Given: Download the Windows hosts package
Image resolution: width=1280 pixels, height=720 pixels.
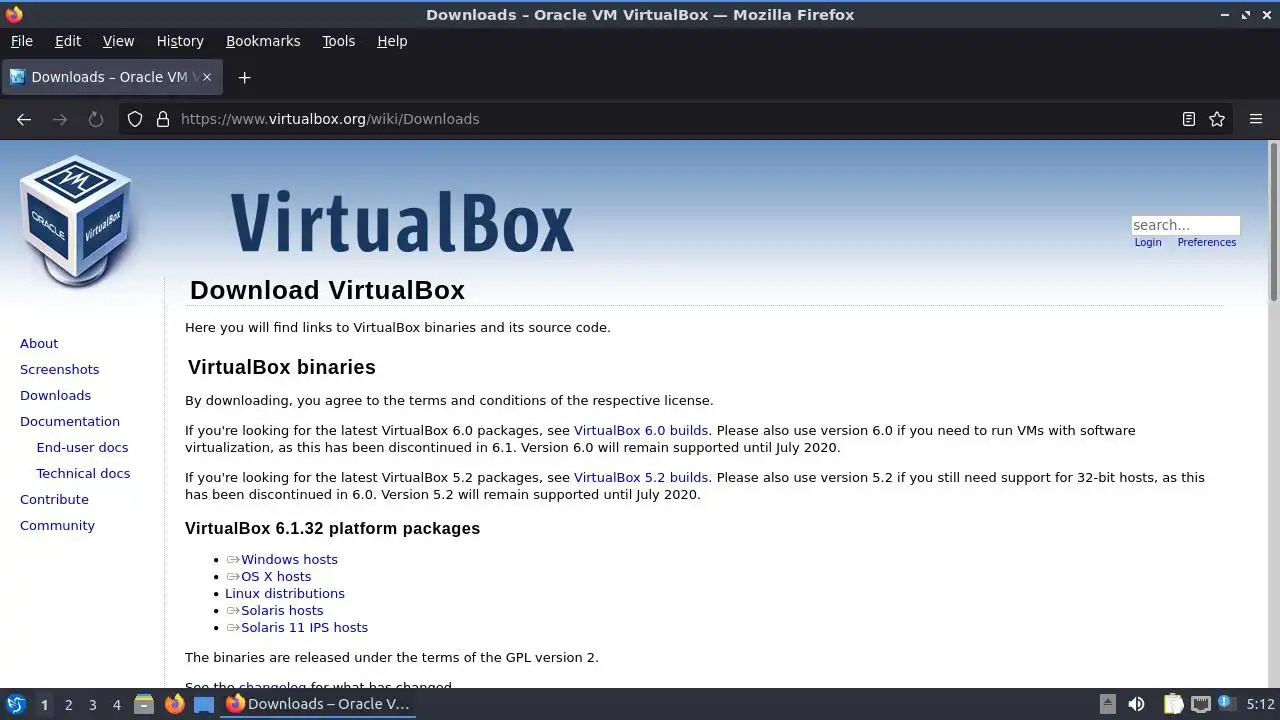Looking at the screenshot, I should click(x=289, y=559).
